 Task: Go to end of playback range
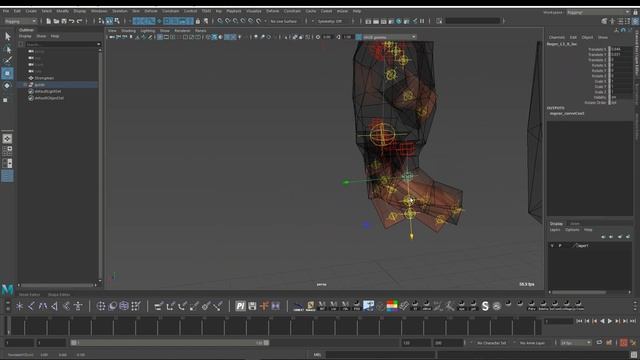(633, 322)
